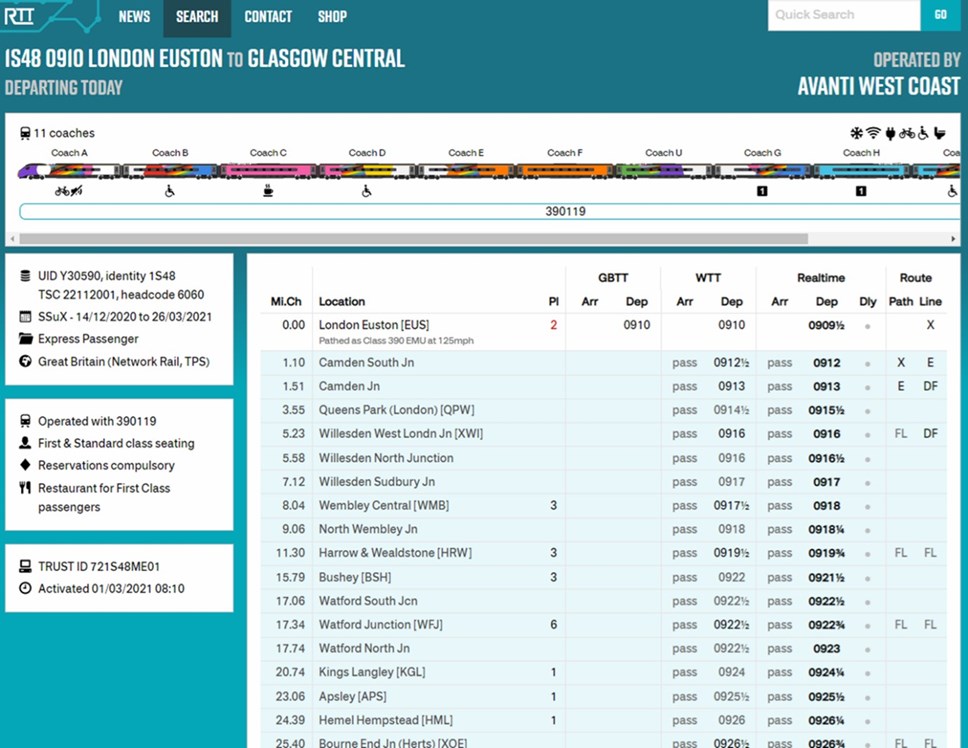Select the Search navigation tab
The image size is (968, 748).
pyautogui.click(x=197, y=17)
